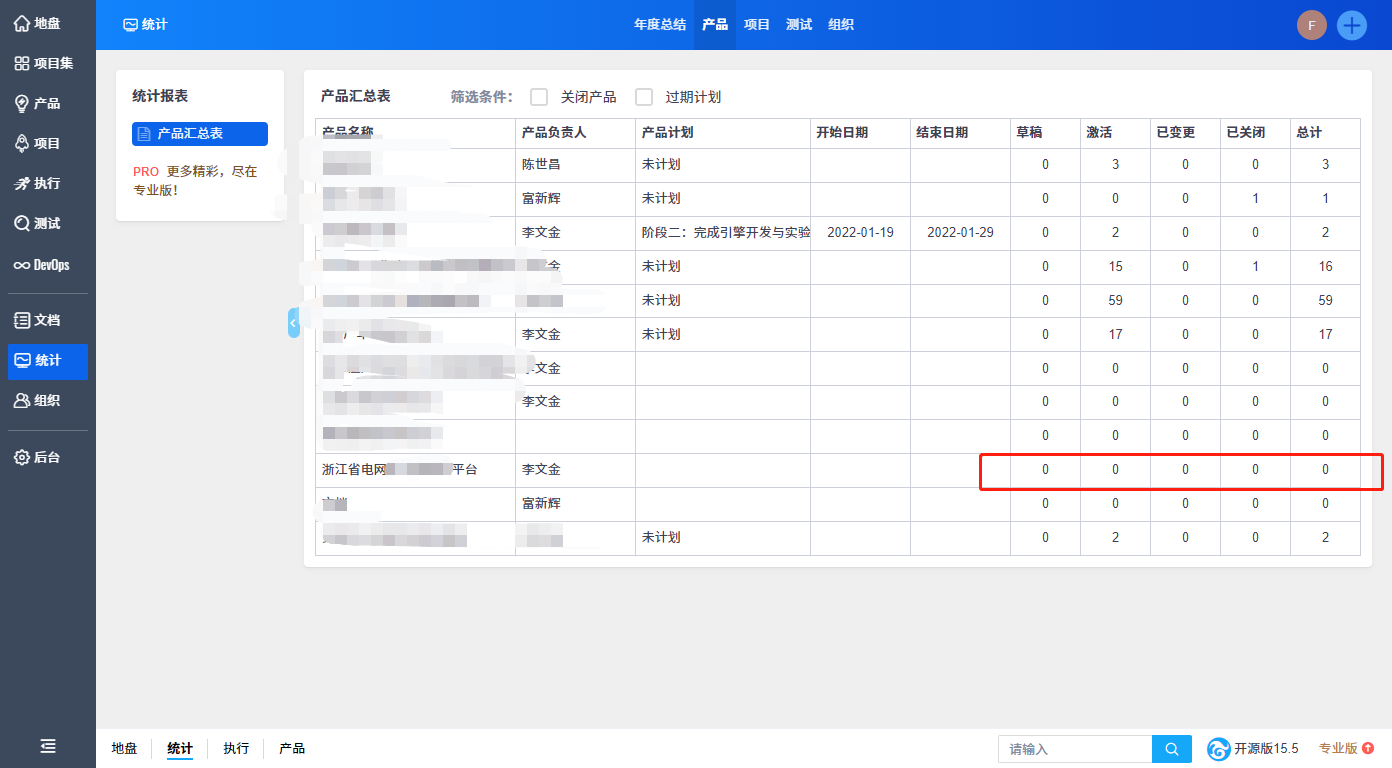This screenshot has width=1392, height=768.
Task: Click the PRO 更多精彩 专业版 promo link
Action: [195, 180]
